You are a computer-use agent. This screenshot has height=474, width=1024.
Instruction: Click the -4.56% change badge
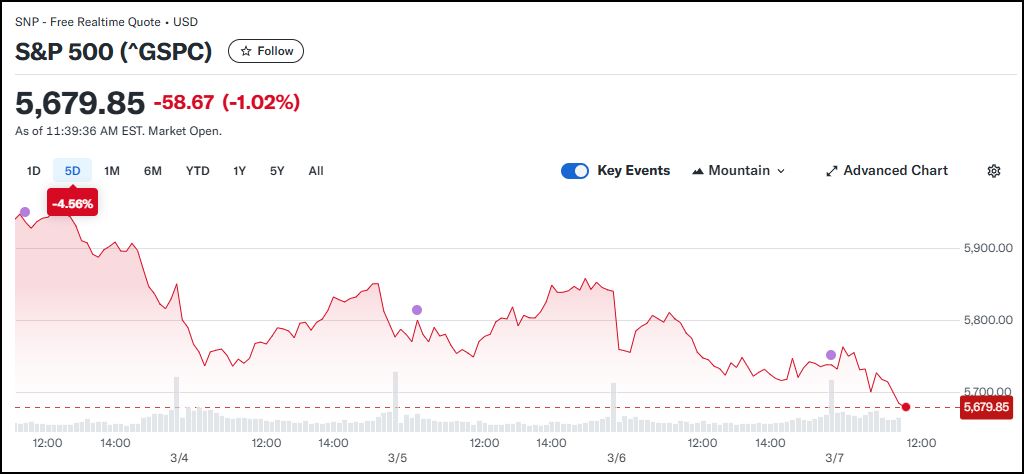pos(72,203)
